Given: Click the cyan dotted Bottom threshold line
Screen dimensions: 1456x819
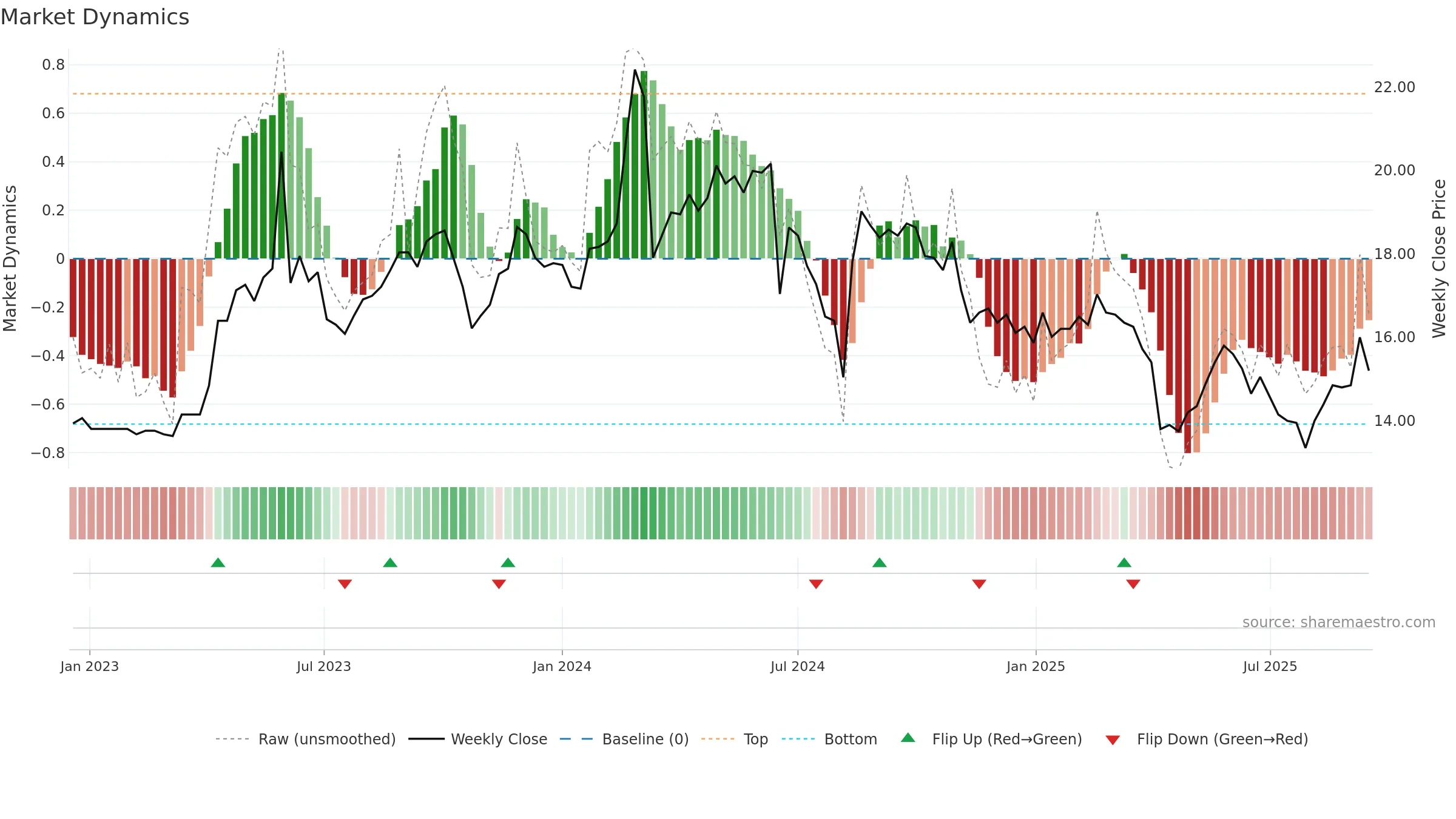Looking at the screenshot, I should [720, 424].
